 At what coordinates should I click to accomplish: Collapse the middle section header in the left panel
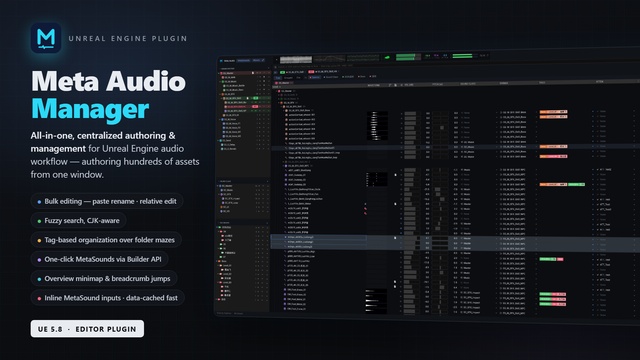(218, 181)
